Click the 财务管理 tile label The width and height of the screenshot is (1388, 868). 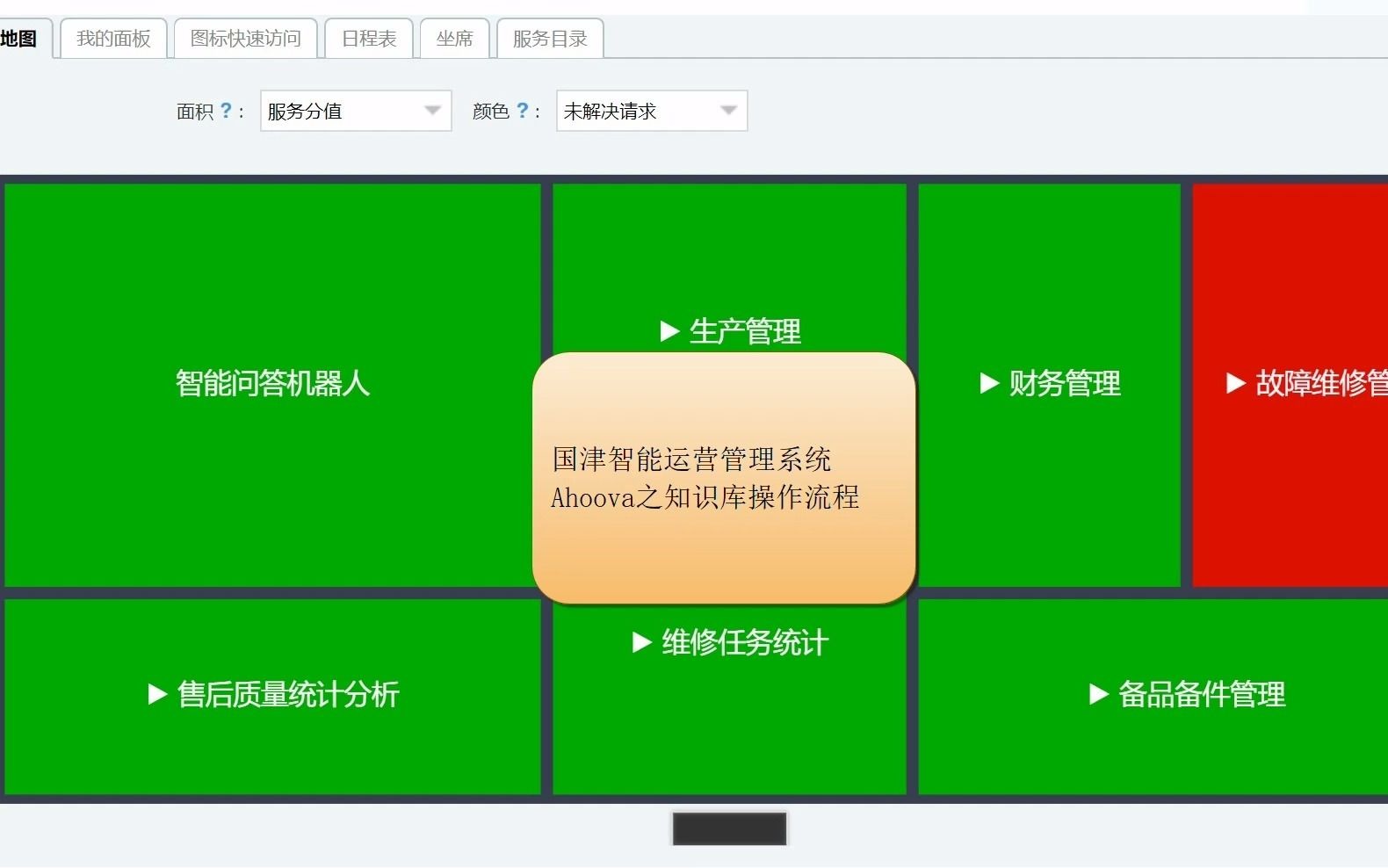click(x=1065, y=383)
